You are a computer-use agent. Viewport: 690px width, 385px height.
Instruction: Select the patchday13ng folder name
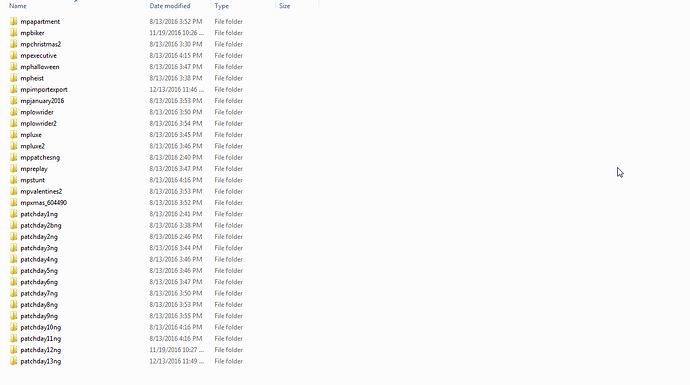(40, 361)
